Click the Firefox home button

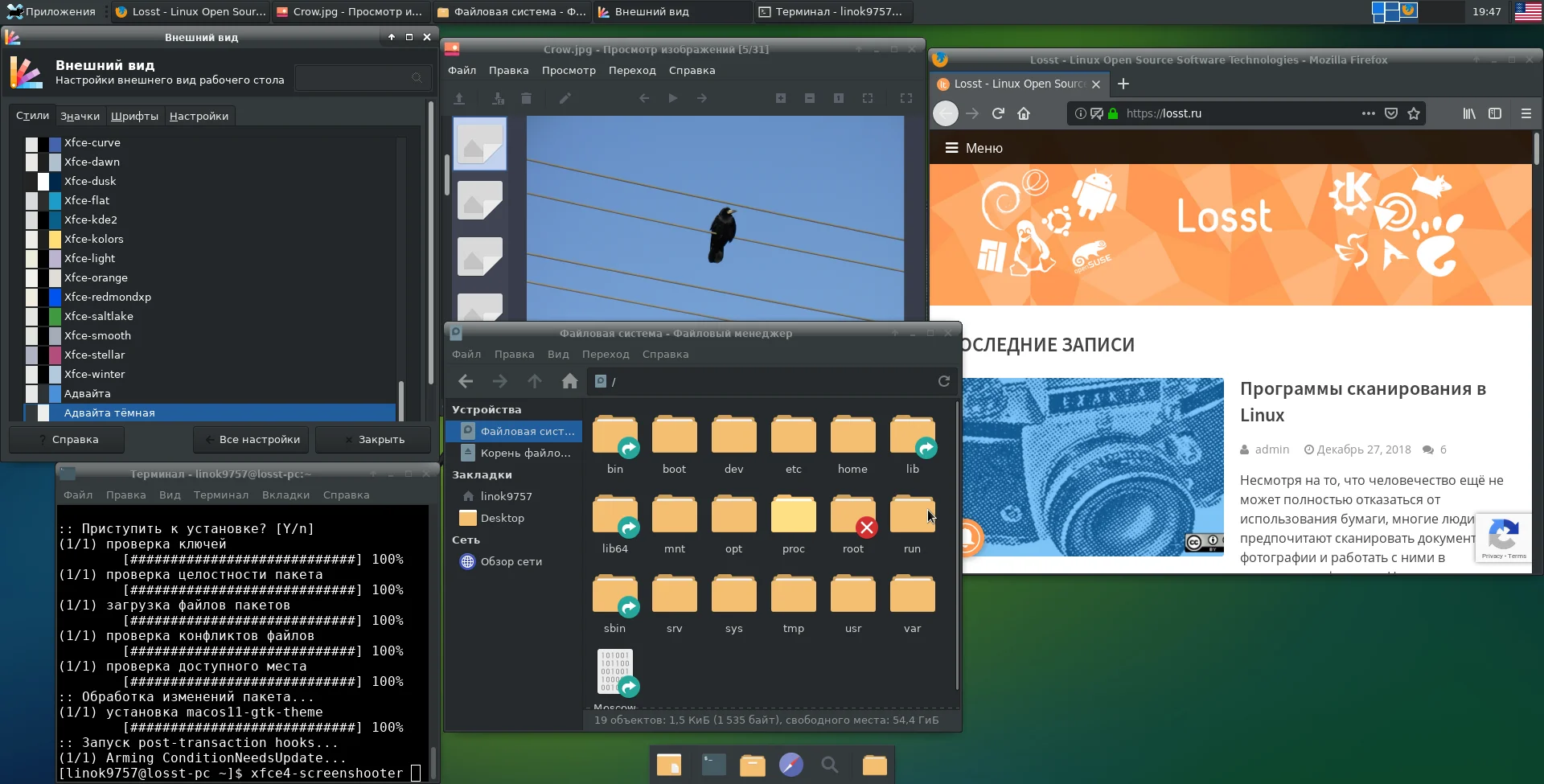point(1024,113)
